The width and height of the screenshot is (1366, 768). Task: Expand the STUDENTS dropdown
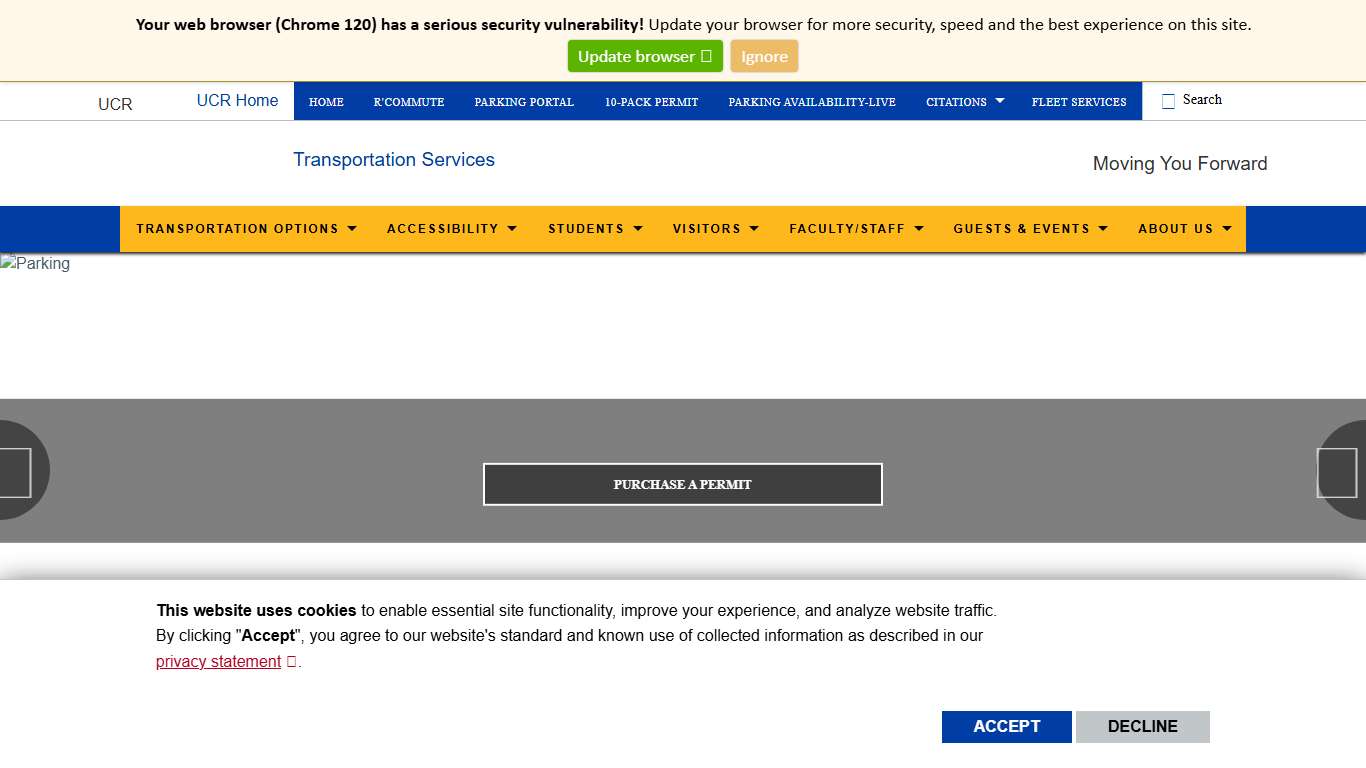(594, 228)
